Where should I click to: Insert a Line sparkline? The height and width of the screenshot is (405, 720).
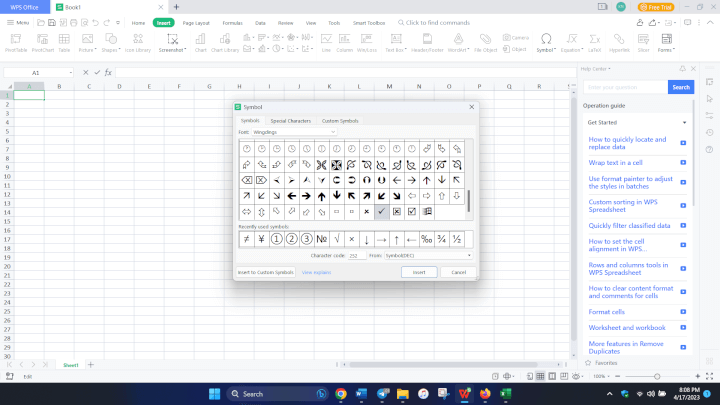point(326,43)
